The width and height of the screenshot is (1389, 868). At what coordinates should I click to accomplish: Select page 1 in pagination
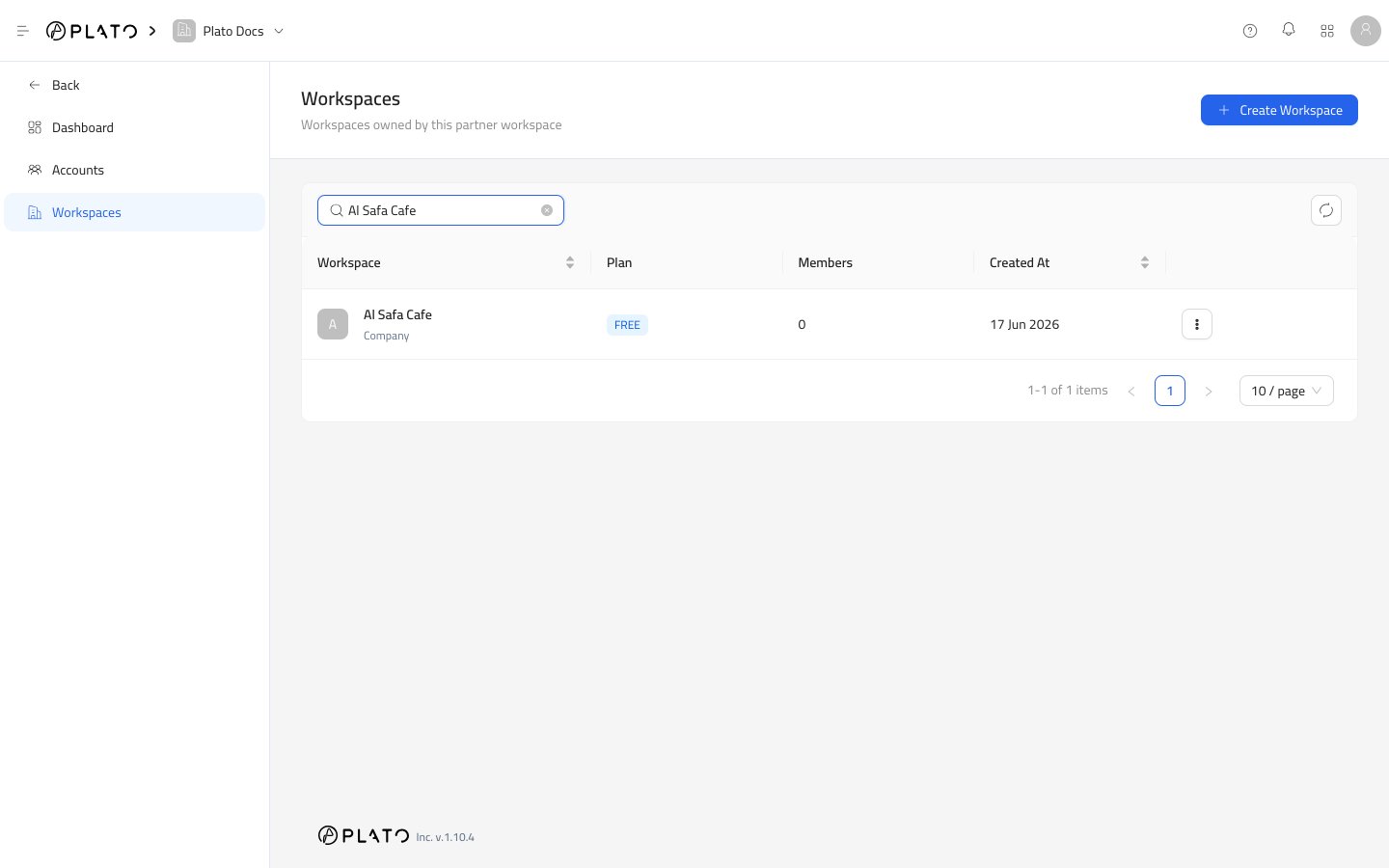coord(1170,391)
